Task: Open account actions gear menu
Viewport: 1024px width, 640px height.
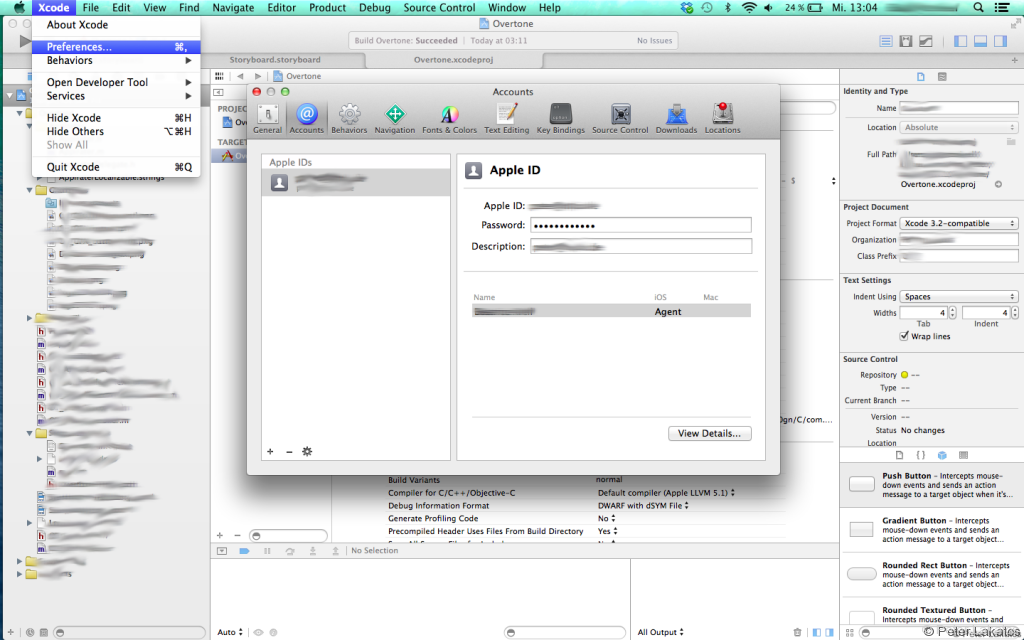Action: tap(307, 451)
